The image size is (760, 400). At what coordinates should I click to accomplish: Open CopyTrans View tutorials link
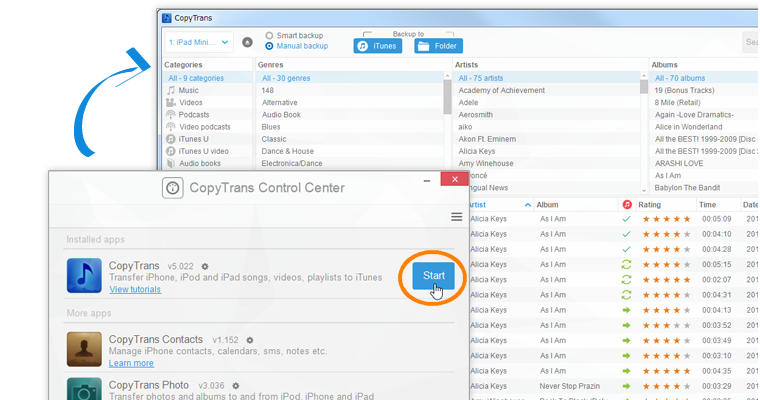[x=135, y=289]
